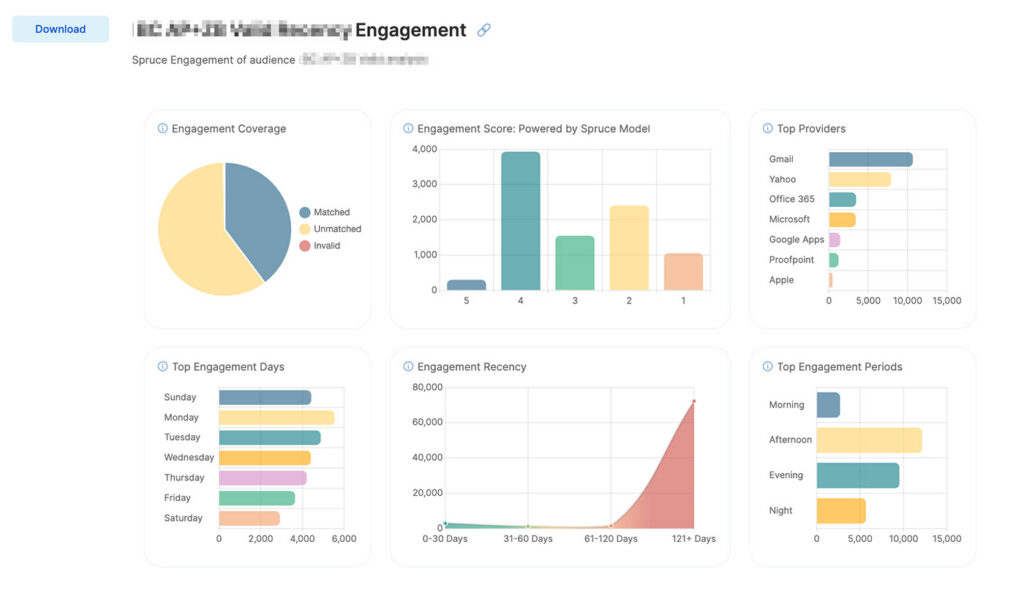Toggle the Unmatched legend entry
The height and width of the screenshot is (596, 1024).
[330, 229]
